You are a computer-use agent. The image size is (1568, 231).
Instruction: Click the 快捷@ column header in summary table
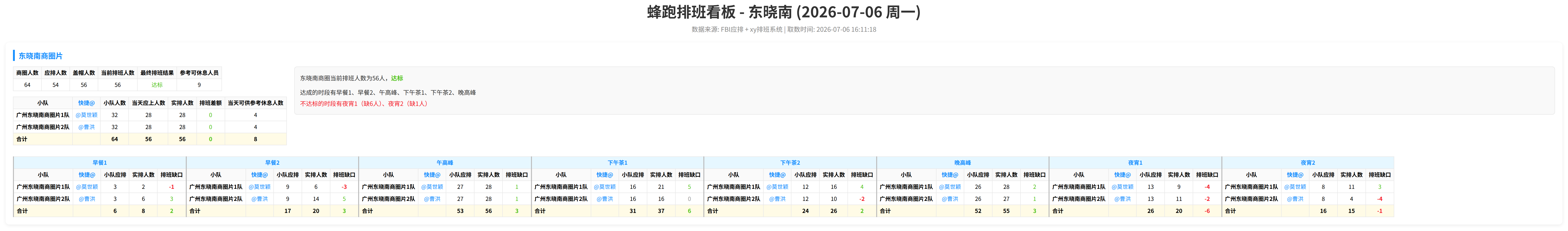tap(86, 103)
